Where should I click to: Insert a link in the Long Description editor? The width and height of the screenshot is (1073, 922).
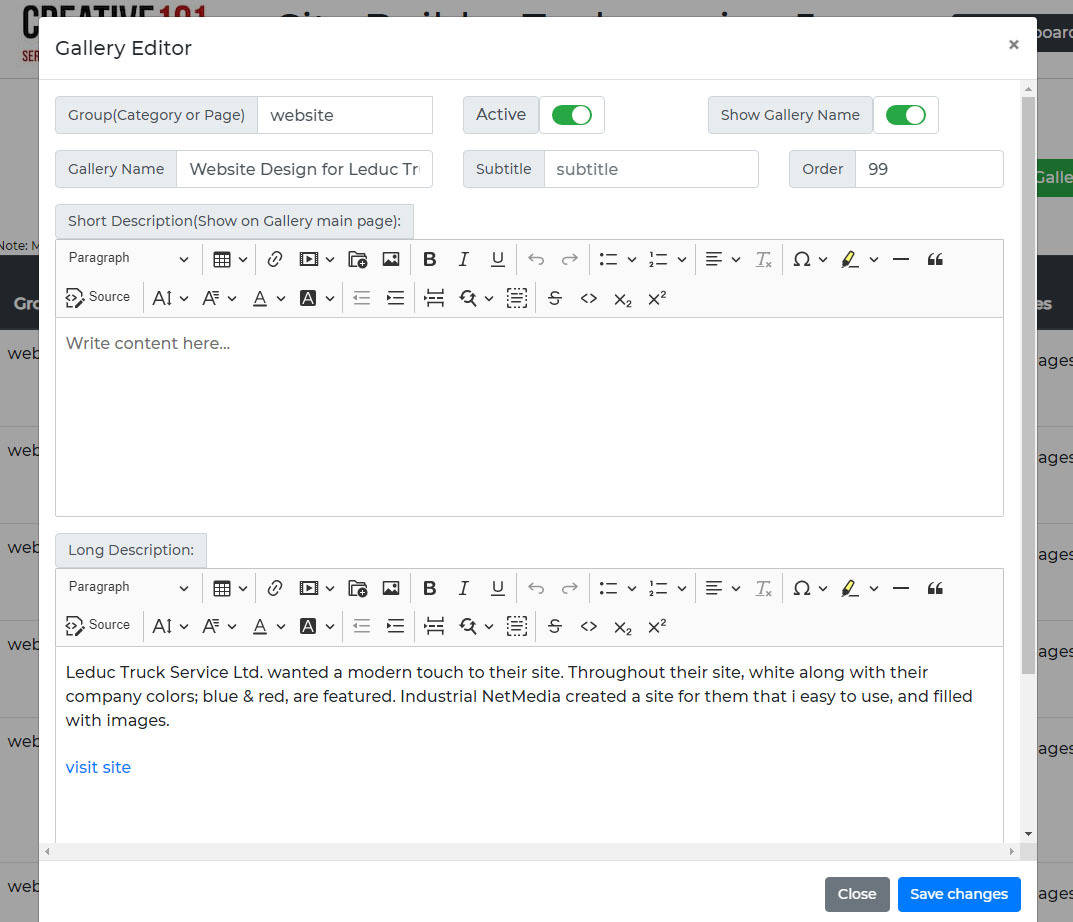coord(275,588)
